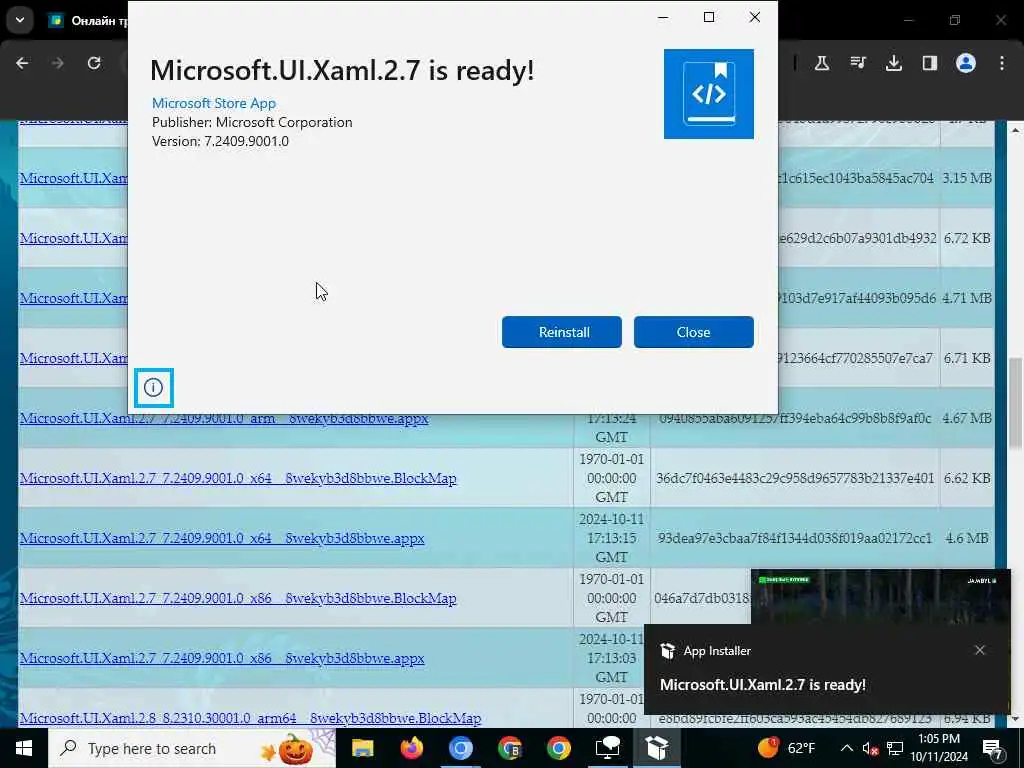The height and width of the screenshot is (768, 1024).
Task: Click hash 93dea97e3cbaa7f84f1344d038f019aa02172cc1
Action: 794,538
